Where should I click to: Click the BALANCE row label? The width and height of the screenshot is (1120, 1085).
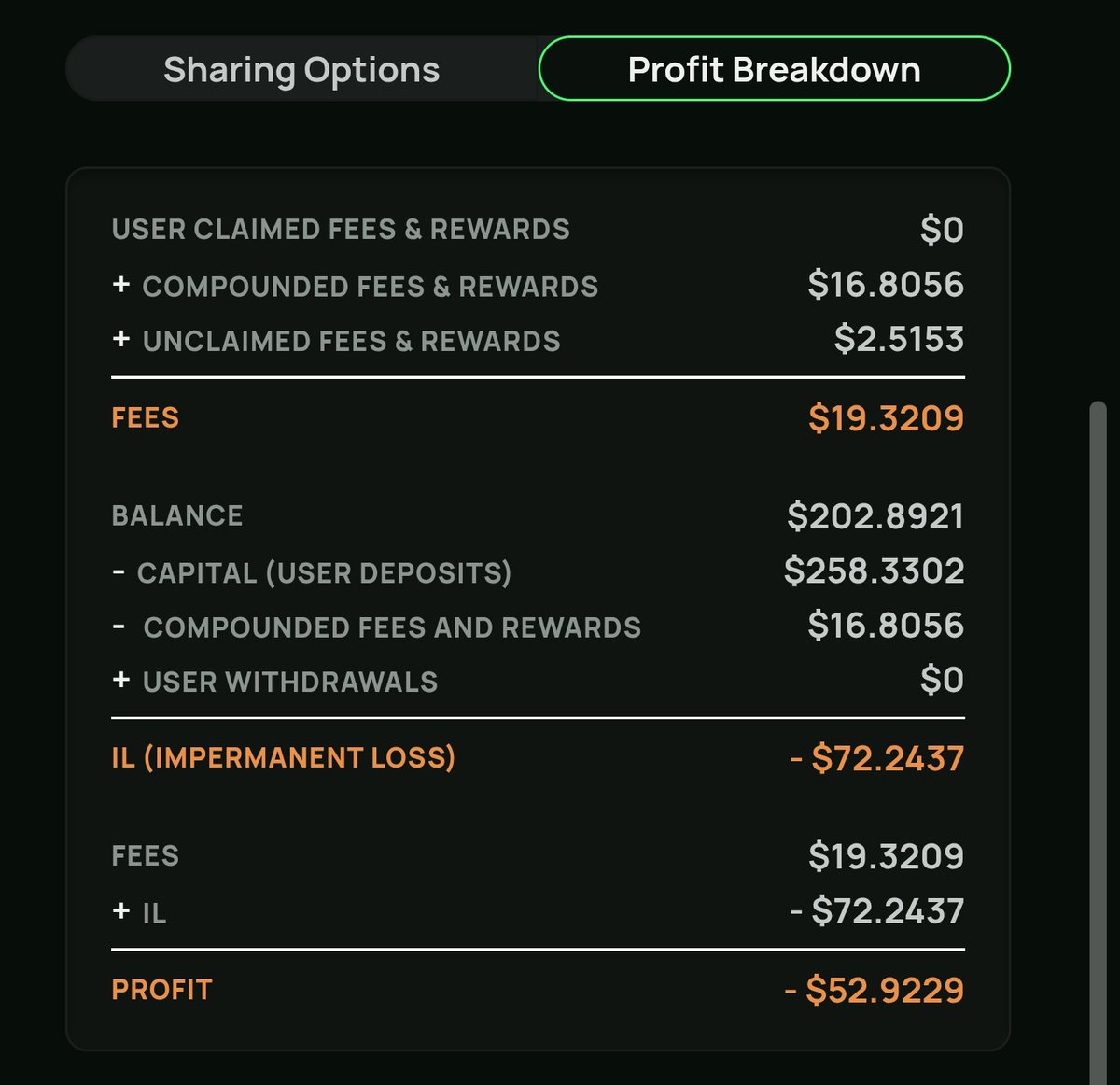point(177,515)
